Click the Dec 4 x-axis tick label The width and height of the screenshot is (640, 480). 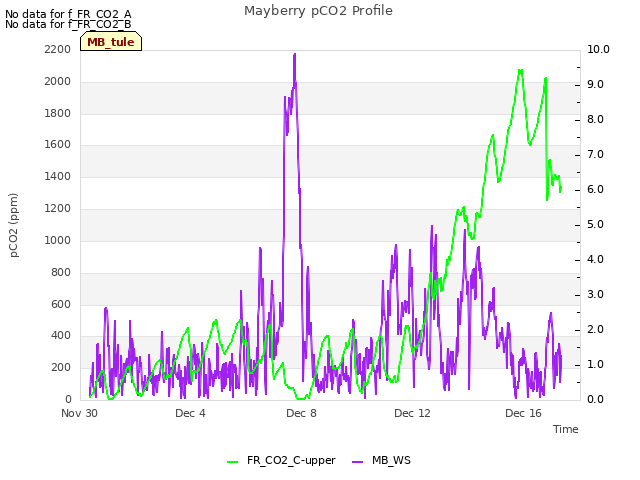coord(190,413)
